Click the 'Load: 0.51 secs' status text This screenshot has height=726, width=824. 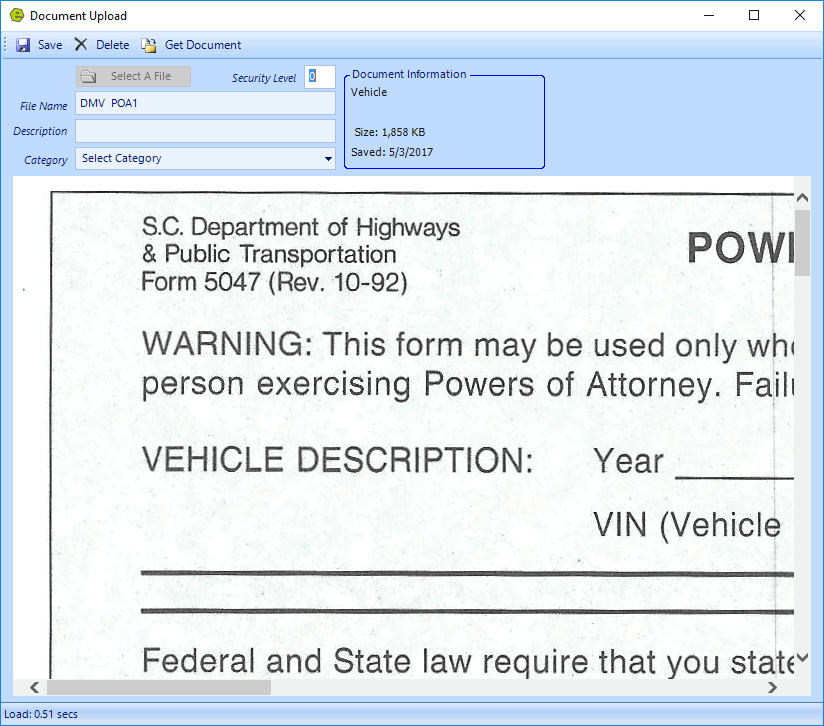point(41,714)
